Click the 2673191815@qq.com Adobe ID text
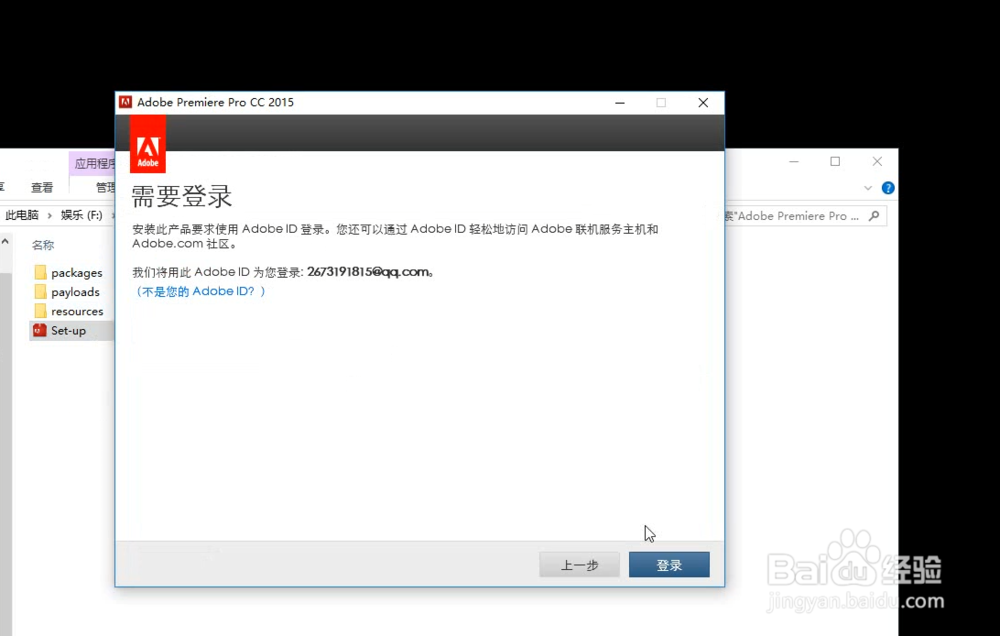The width and height of the screenshot is (1000, 636). pyautogui.click(x=368, y=272)
